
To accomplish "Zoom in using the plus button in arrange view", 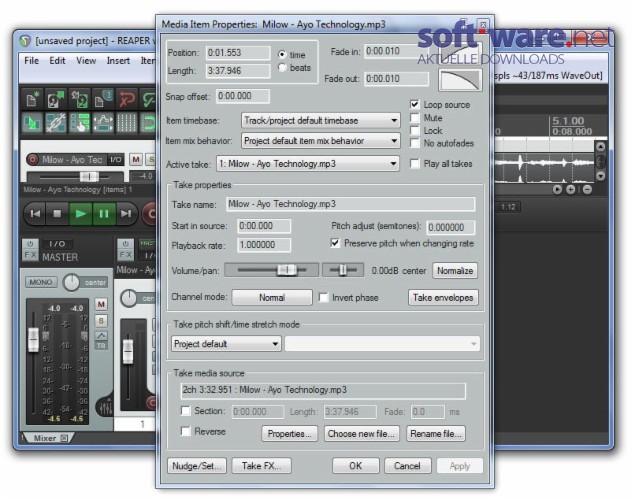I will click(x=570, y=189).
